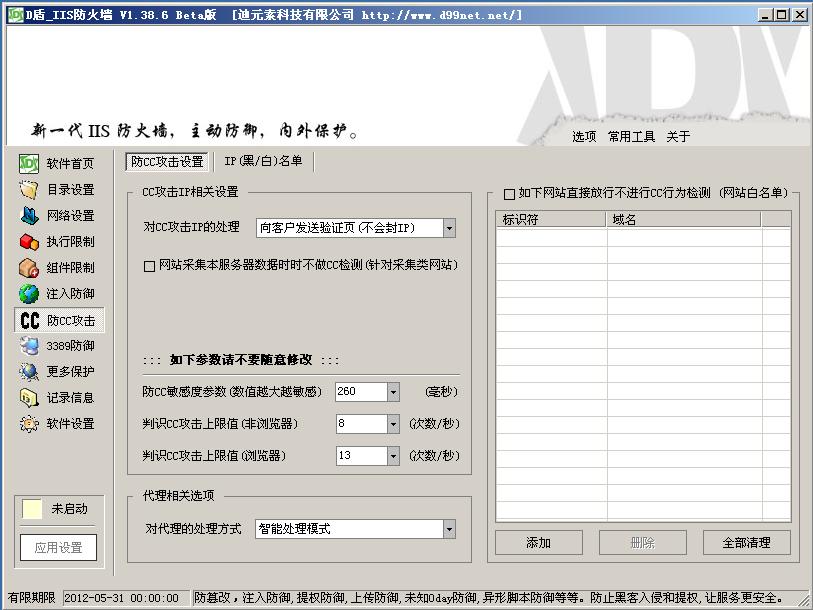Click the status bar description starting 防篡改
Viewport: 813px width, 610px height.
coord(488,598)
